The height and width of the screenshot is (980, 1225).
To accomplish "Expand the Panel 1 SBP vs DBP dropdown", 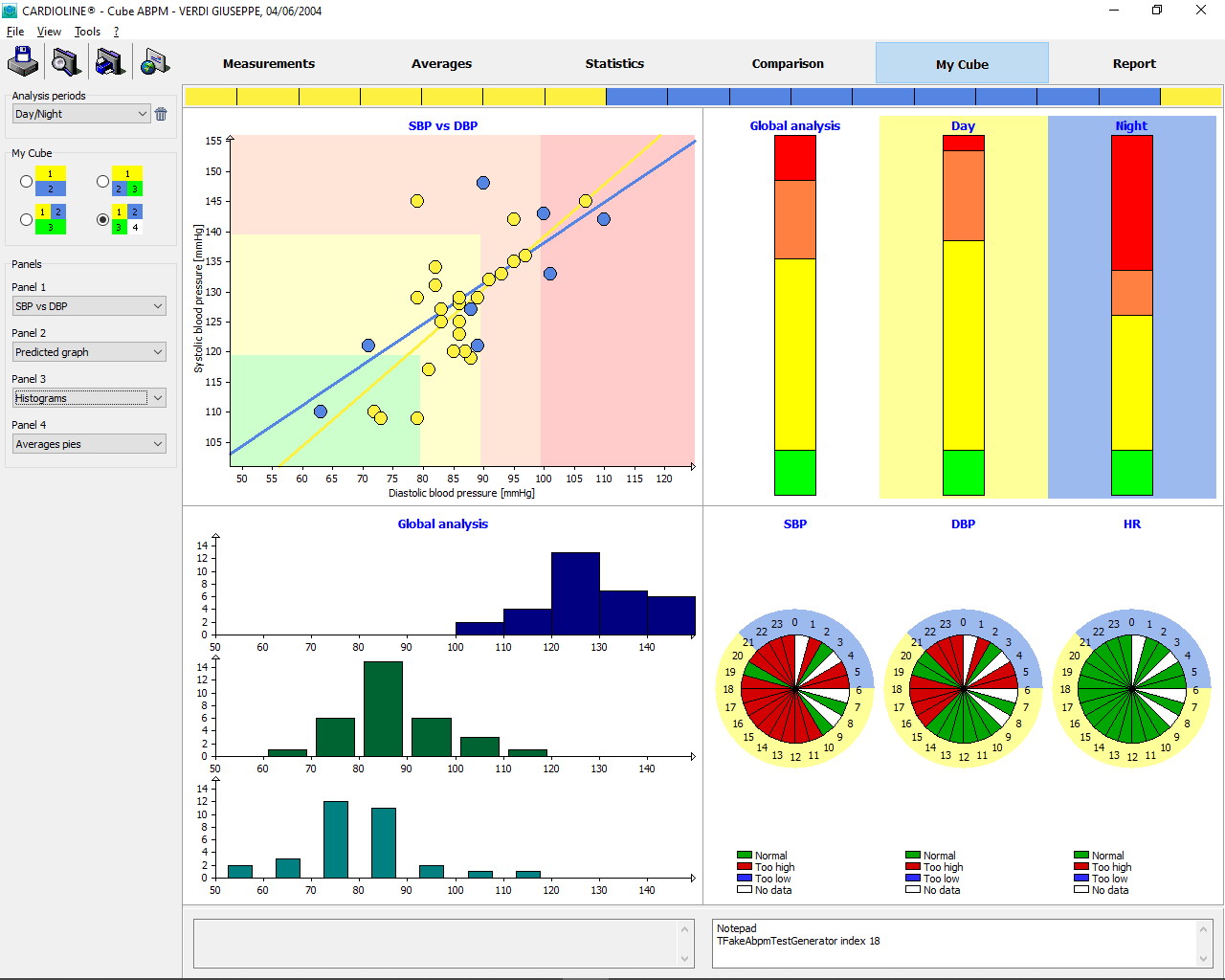I will point(90,306).
